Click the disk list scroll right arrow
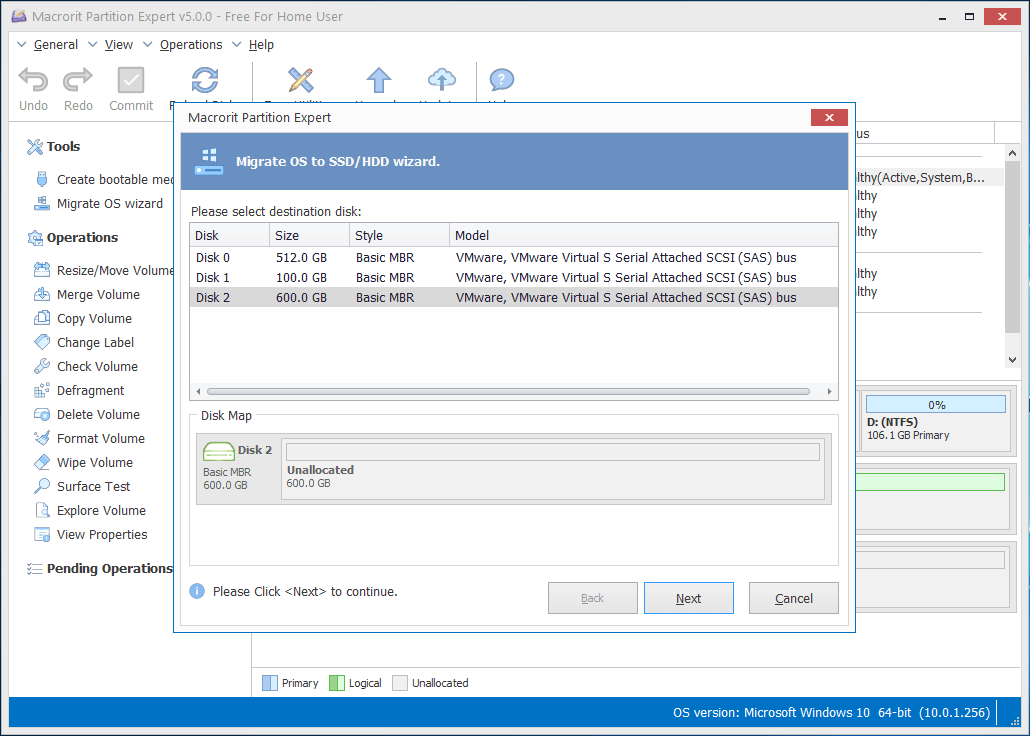1030x736 pixels. (x=830, y=392)
